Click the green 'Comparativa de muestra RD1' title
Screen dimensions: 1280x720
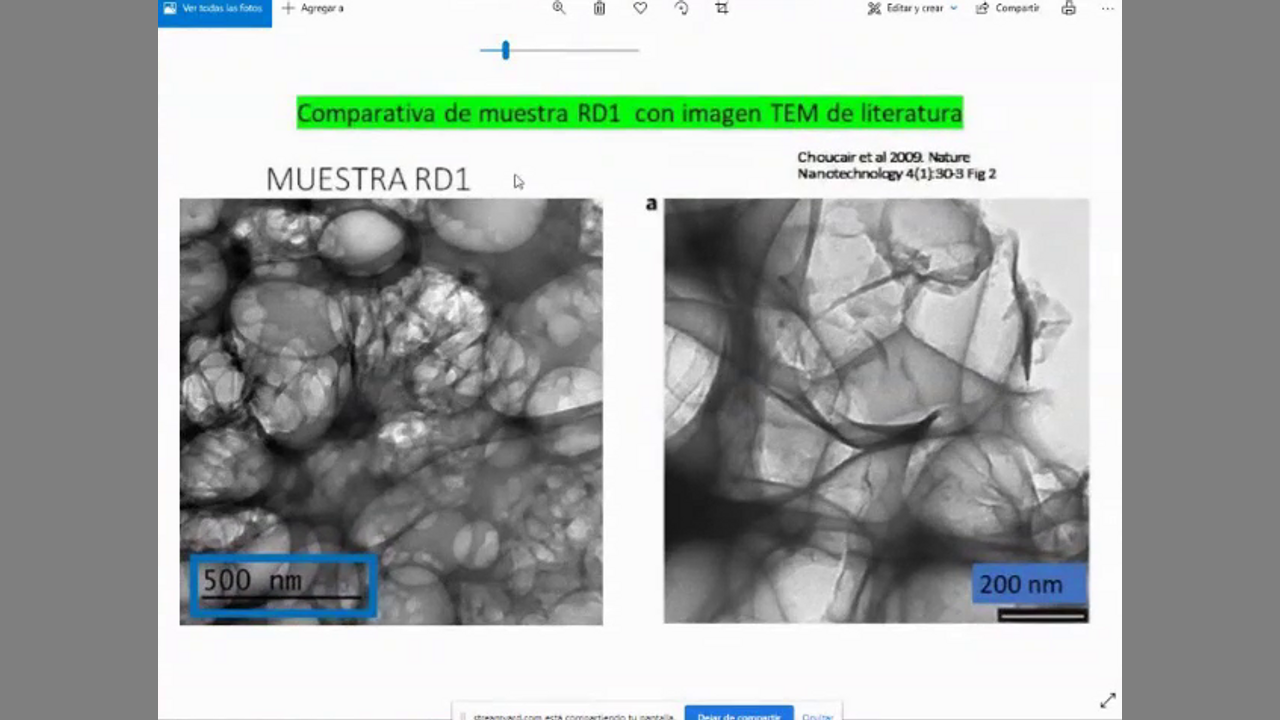coord(629,113)
